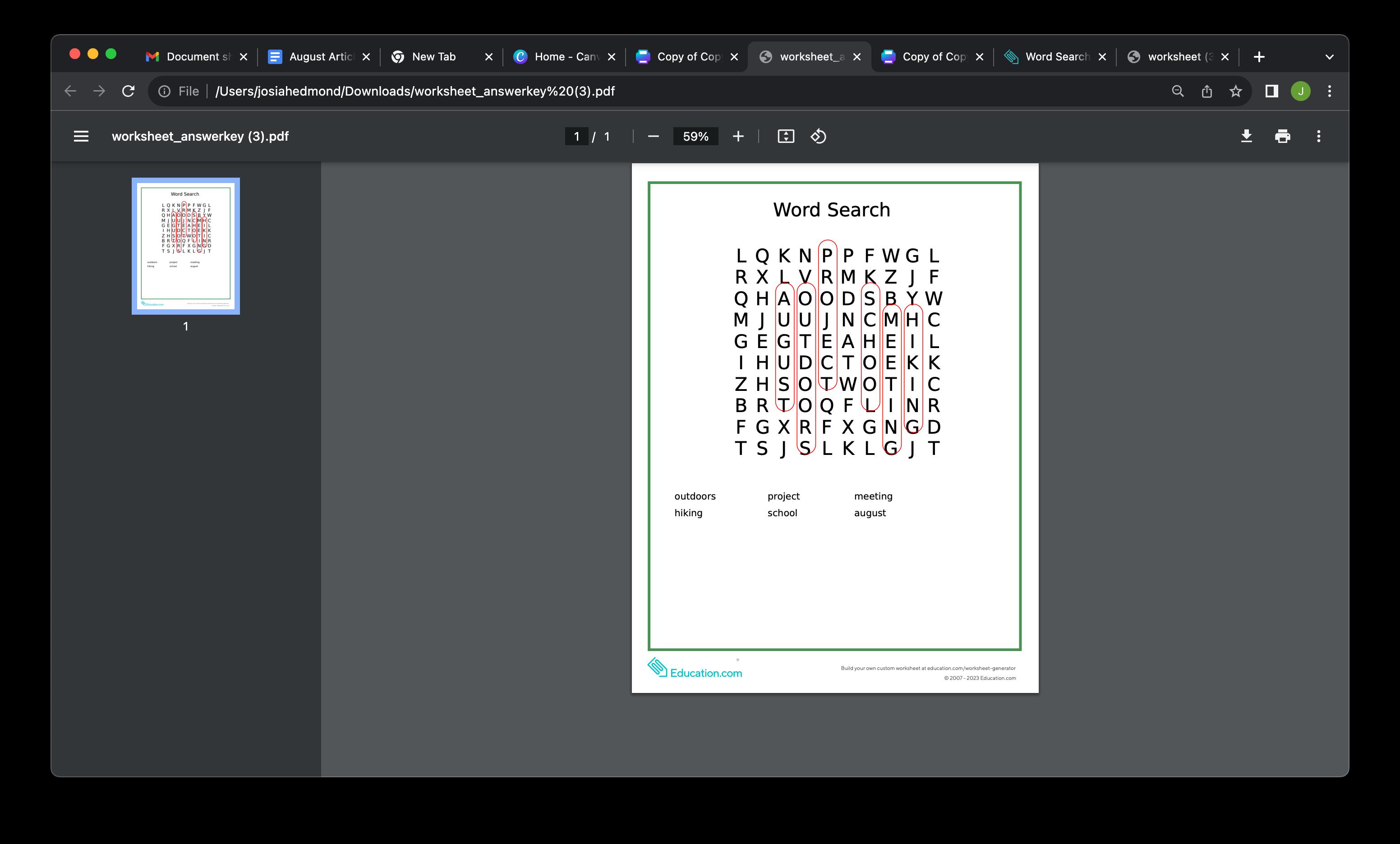Image resolution: width=1400 pixels, height=844 pixels.
Task: Click the page number input field
Action: (576, 136)
